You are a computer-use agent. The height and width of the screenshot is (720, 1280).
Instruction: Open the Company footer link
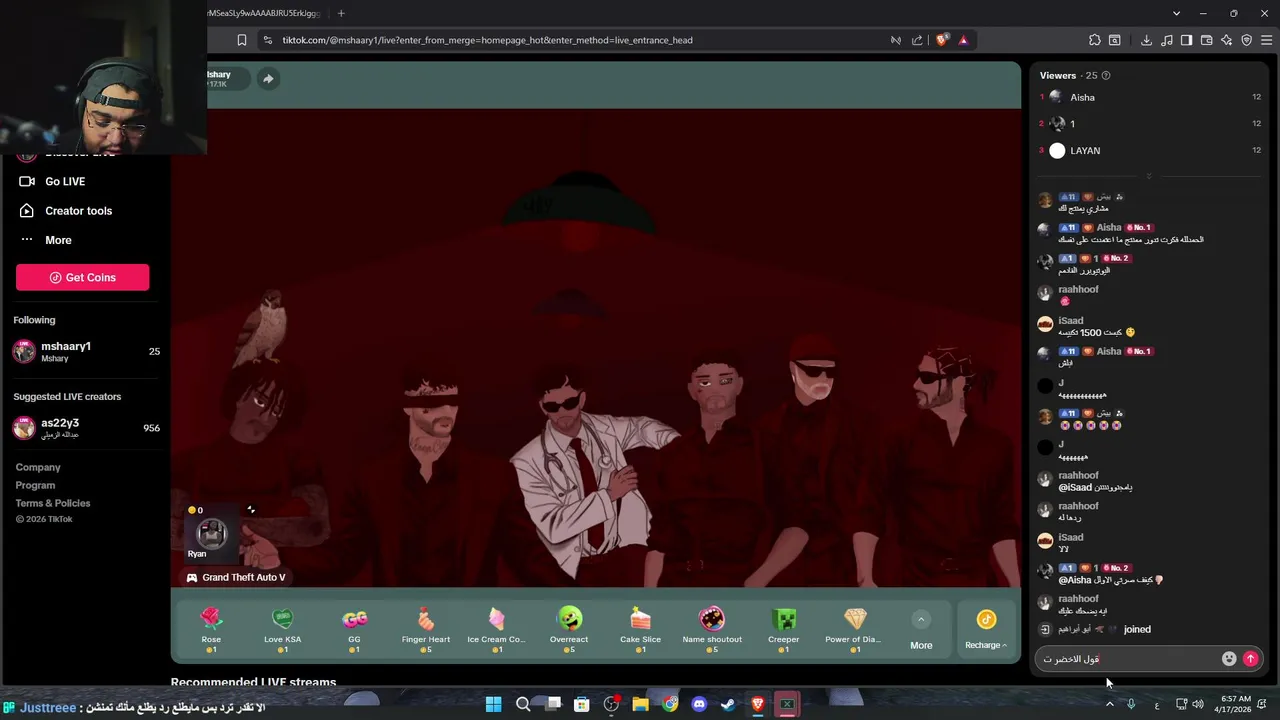click(38, 467)
